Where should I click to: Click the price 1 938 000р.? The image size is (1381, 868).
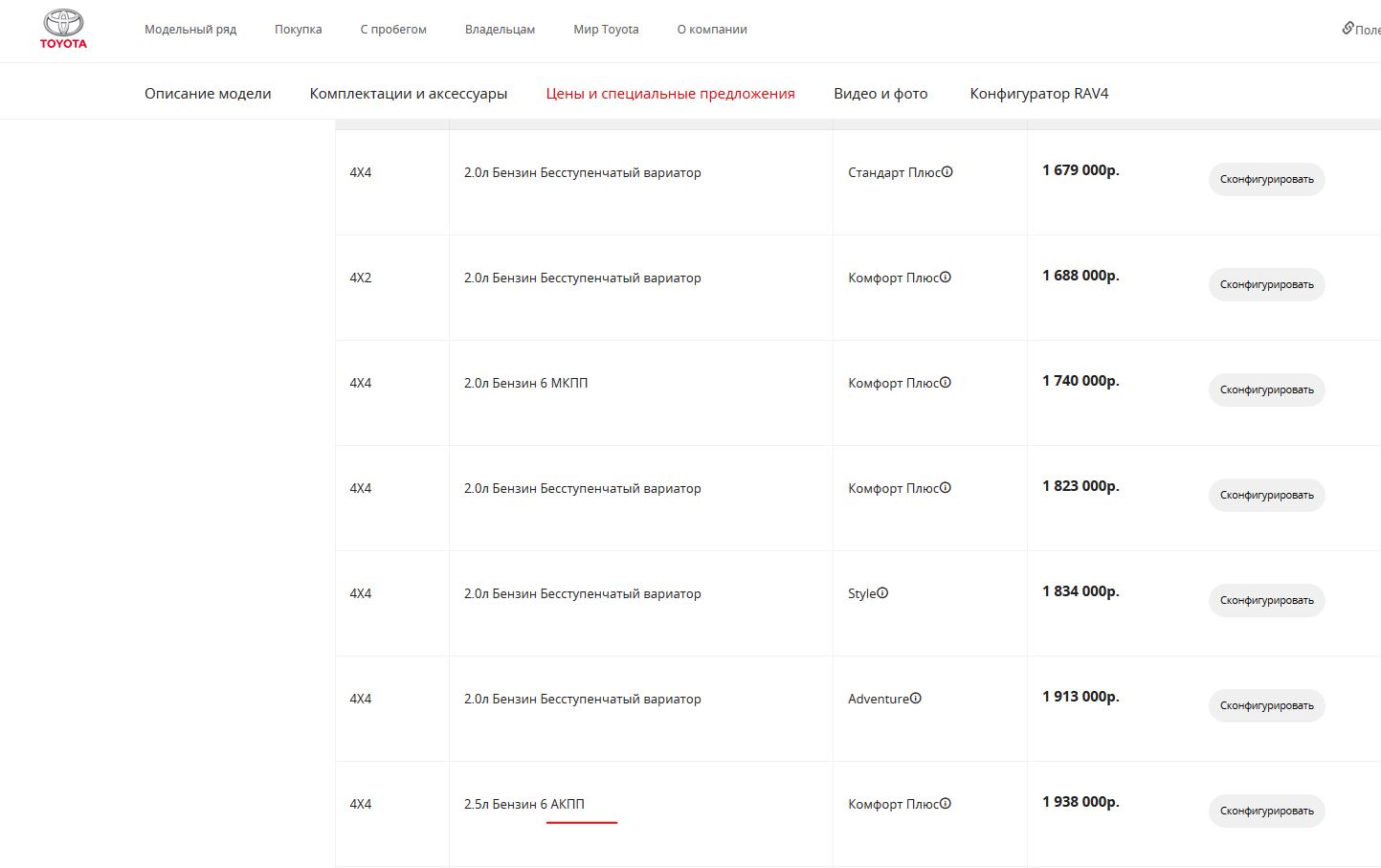coord(1080,802)
